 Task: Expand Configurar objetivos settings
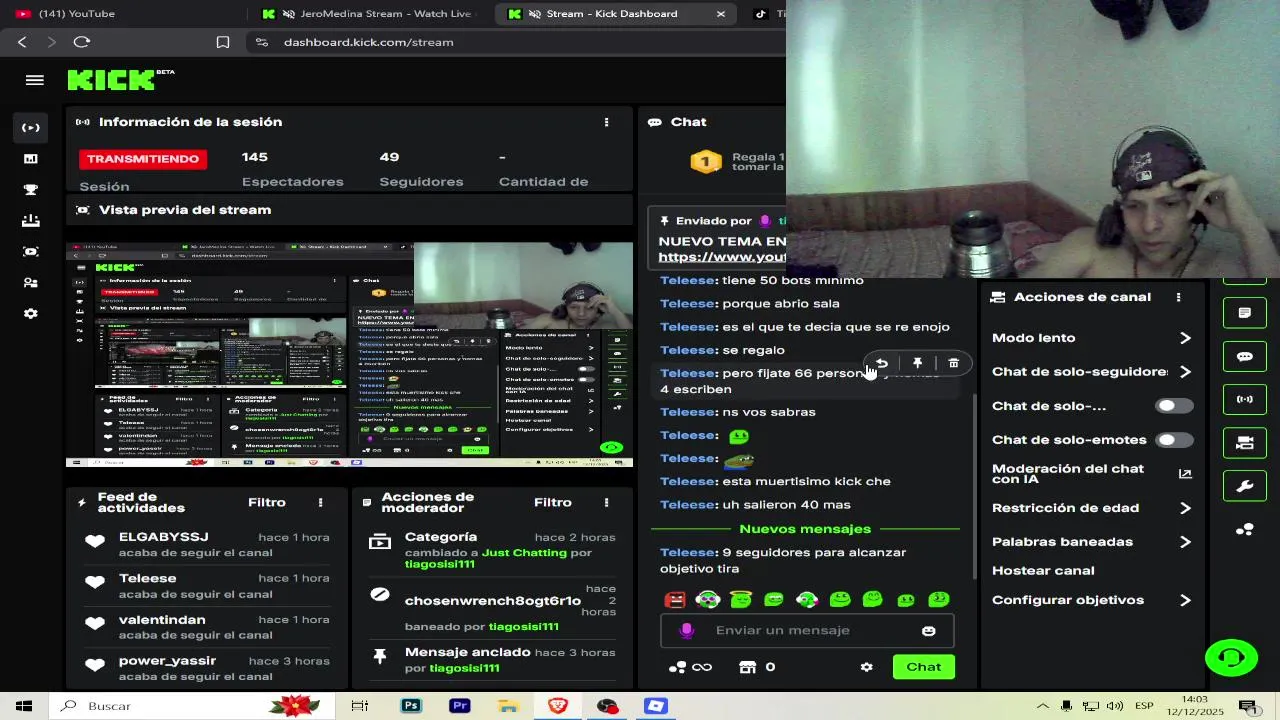pos(1185,601)
